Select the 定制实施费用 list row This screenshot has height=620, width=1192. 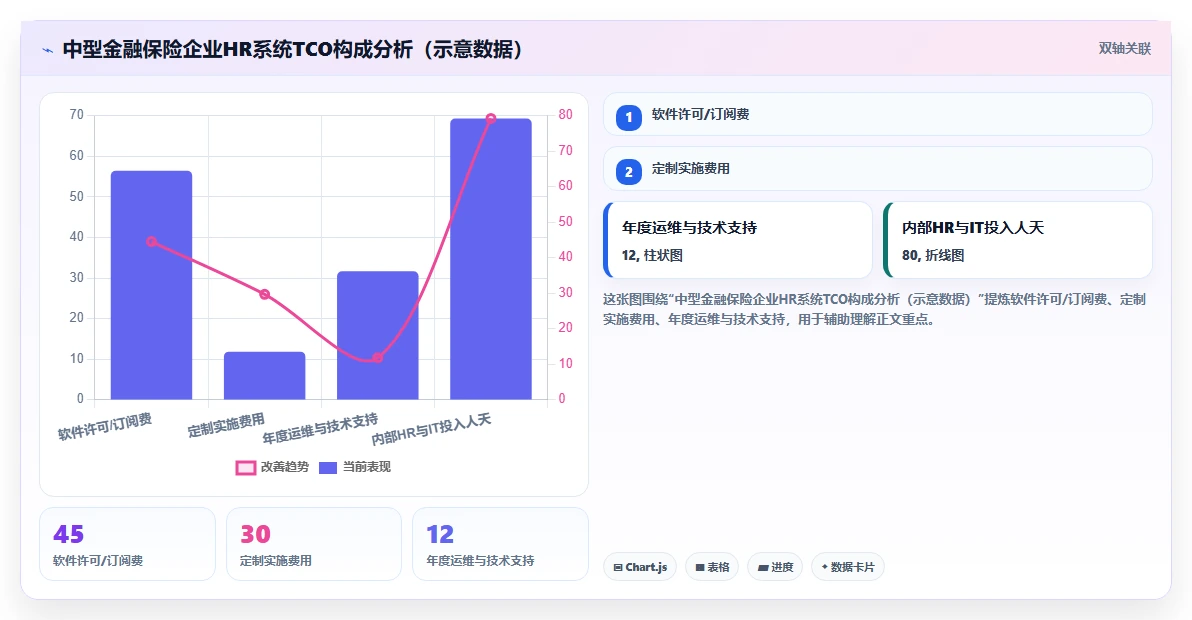877,169
